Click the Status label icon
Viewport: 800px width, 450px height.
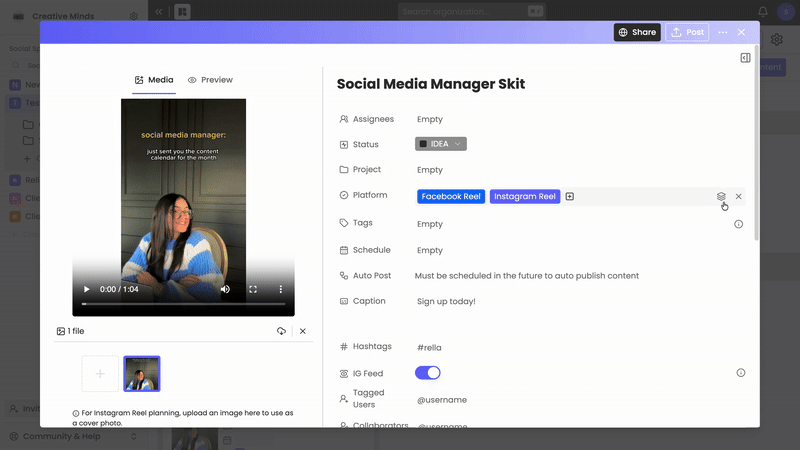pos(344,144)
